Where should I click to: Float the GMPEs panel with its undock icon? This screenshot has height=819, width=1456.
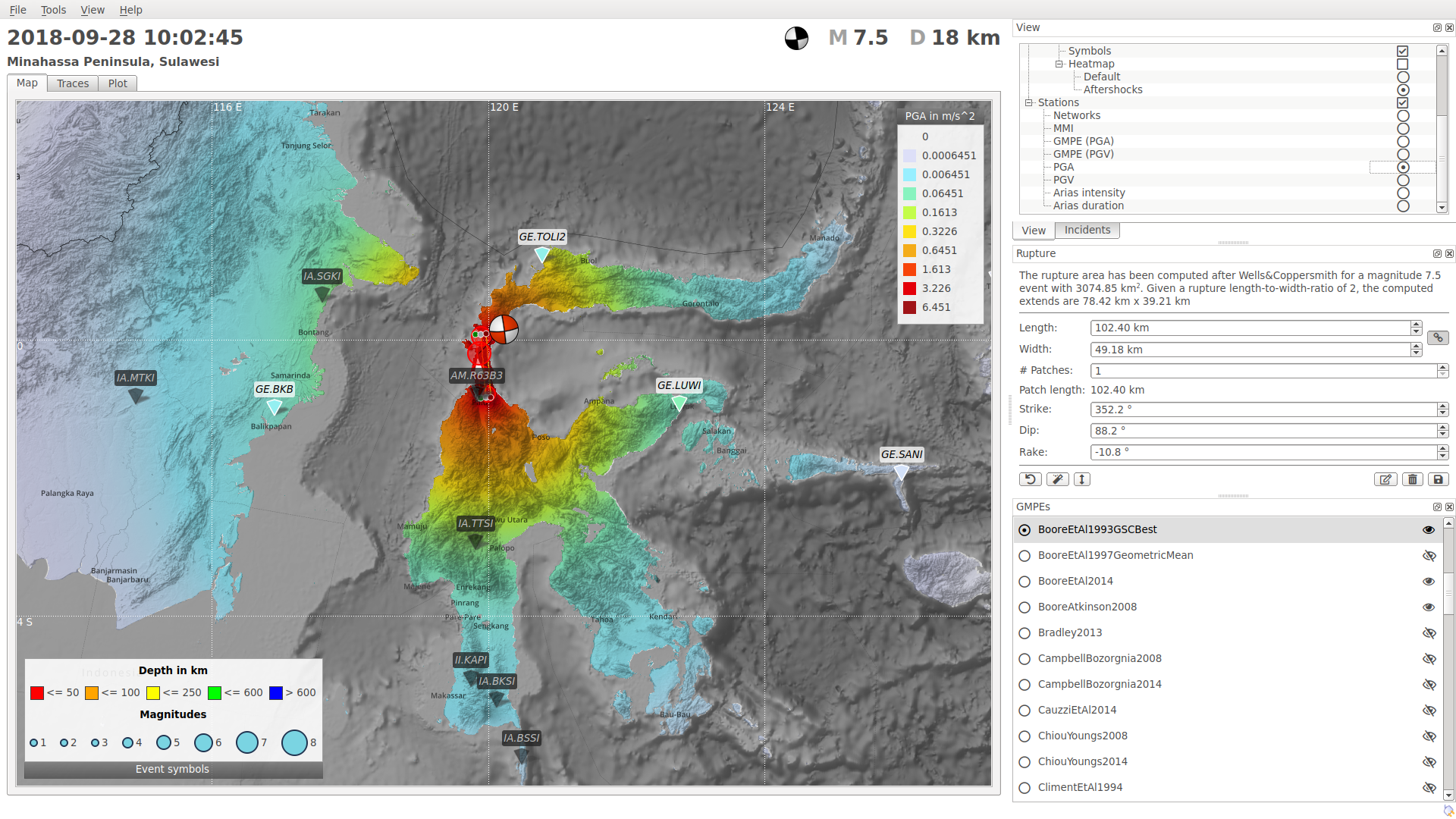[1437, 507]
